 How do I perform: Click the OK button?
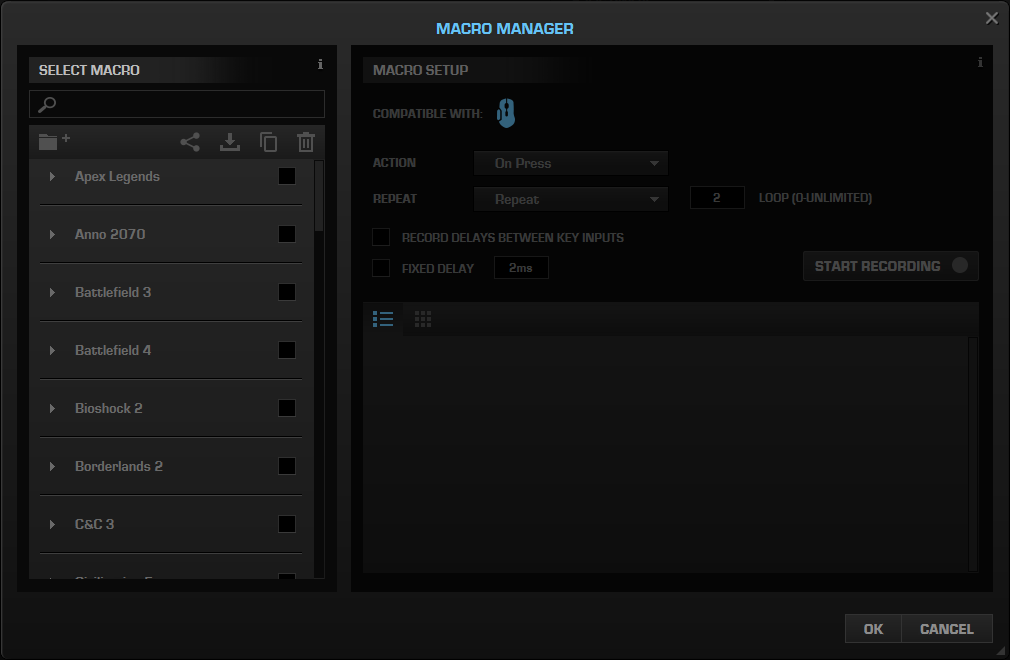point(873,628)
